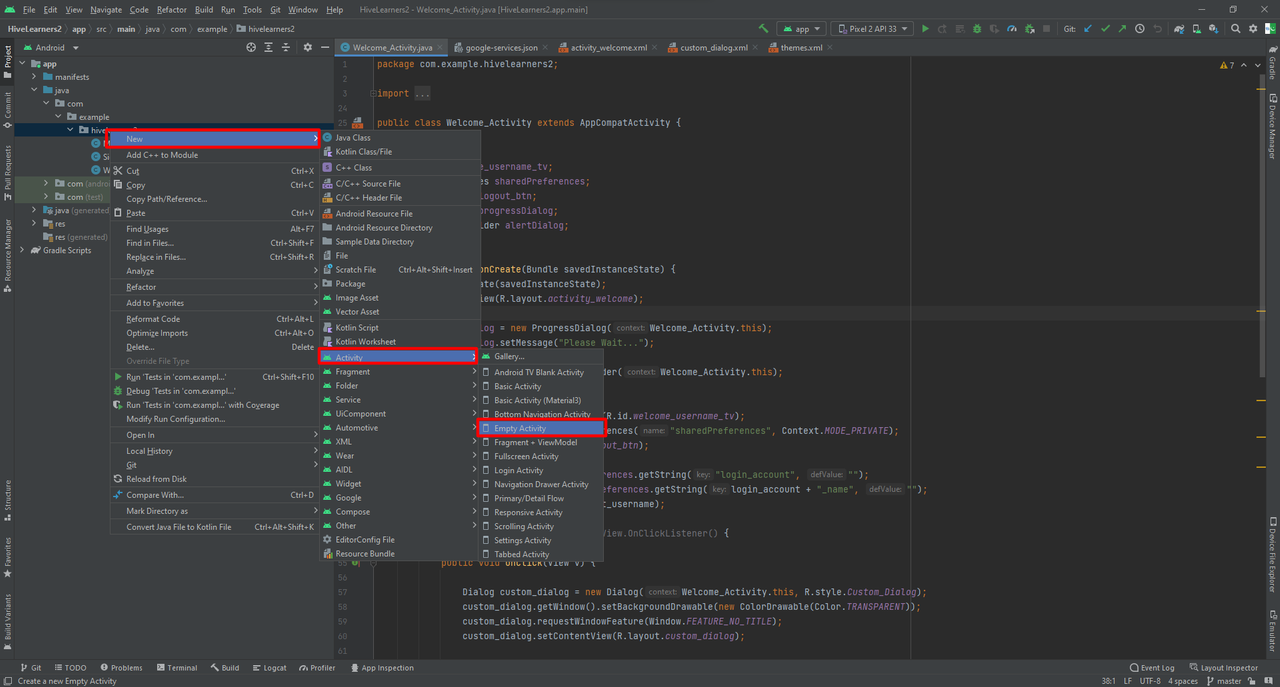The height and width of the screenshot is (687, 1280).
Task: Open the Build menu in menu bar
Action: click(204, 9)
